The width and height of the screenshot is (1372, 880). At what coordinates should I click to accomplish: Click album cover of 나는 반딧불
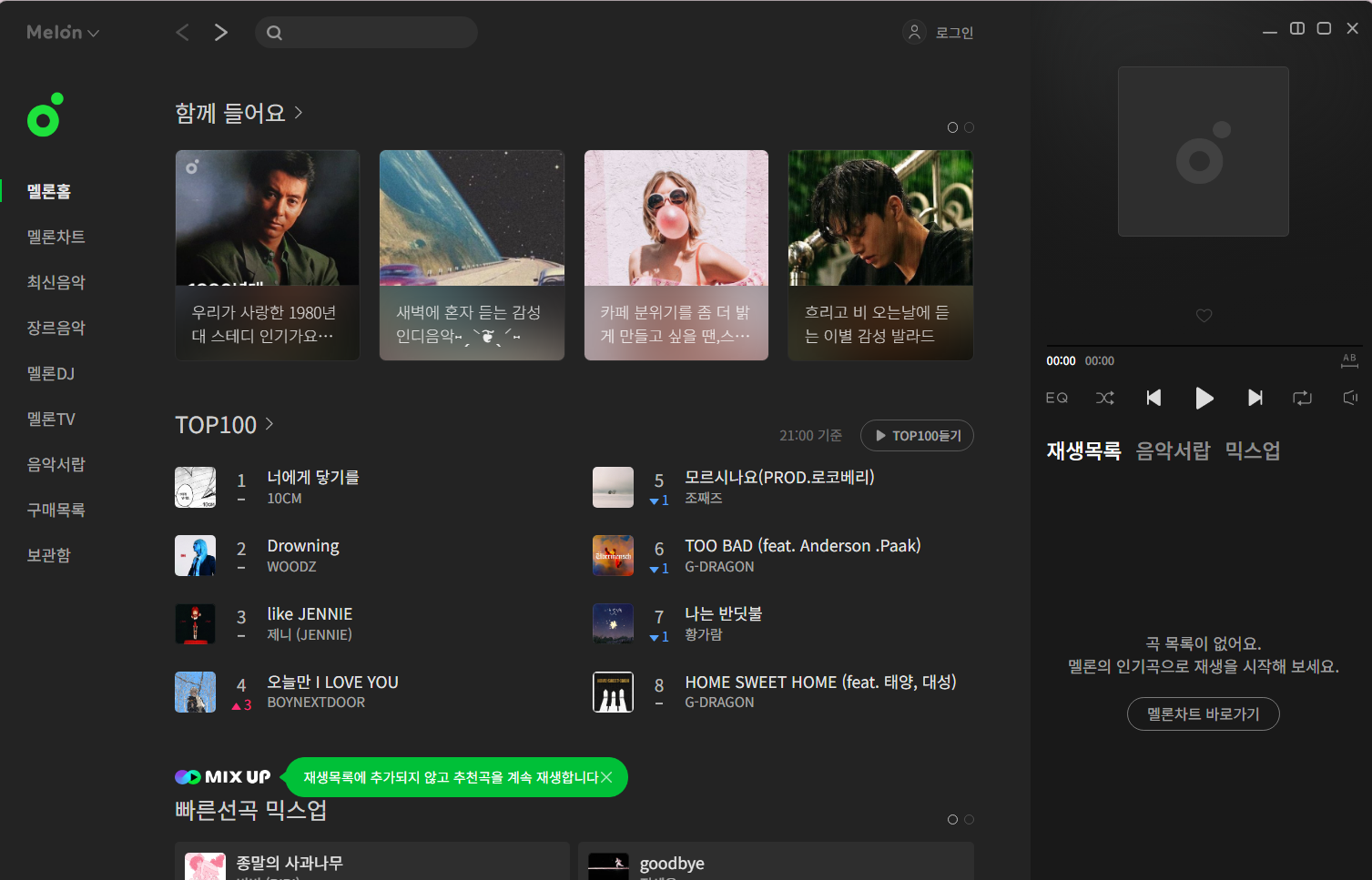[613, 623]
